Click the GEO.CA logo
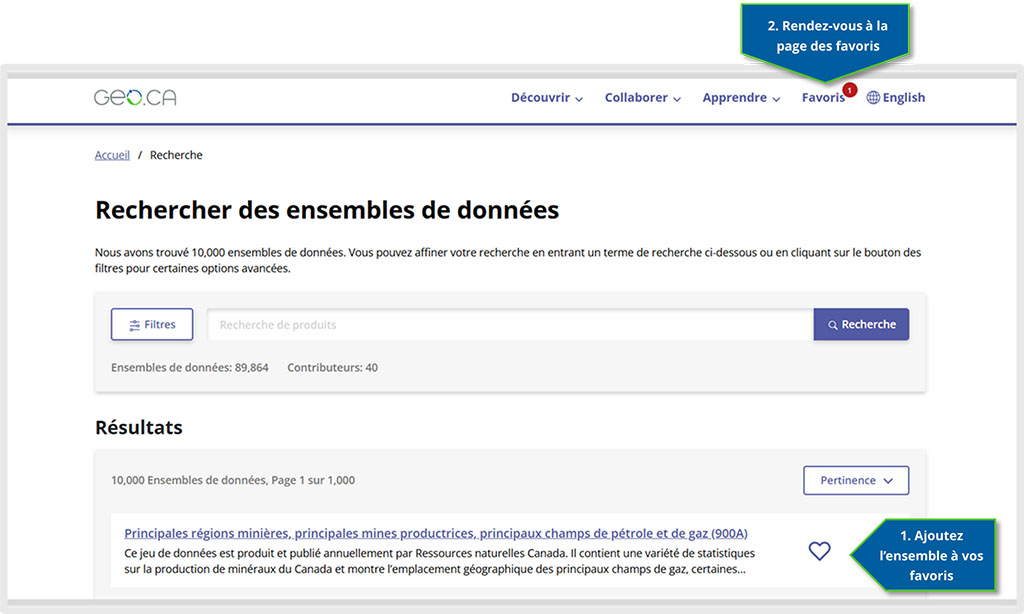Image resolution: width=1024 pixels, height=614 pixels. tap(134, 97)
